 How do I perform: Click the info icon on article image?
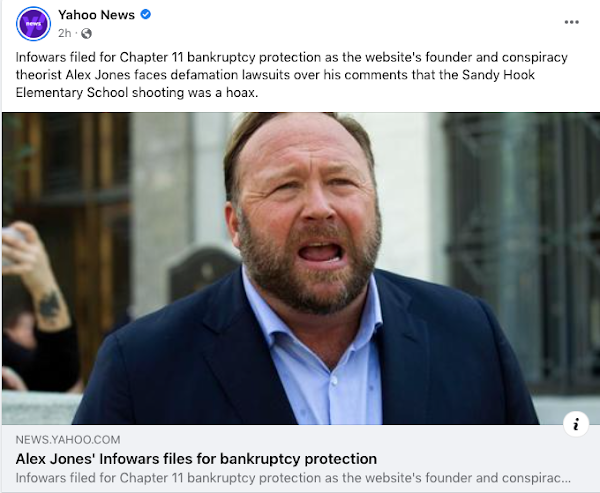coord(576,424)
